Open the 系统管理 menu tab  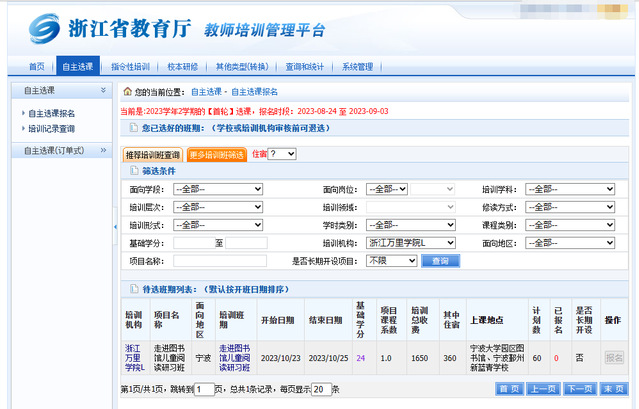click(x=357, y=66)
